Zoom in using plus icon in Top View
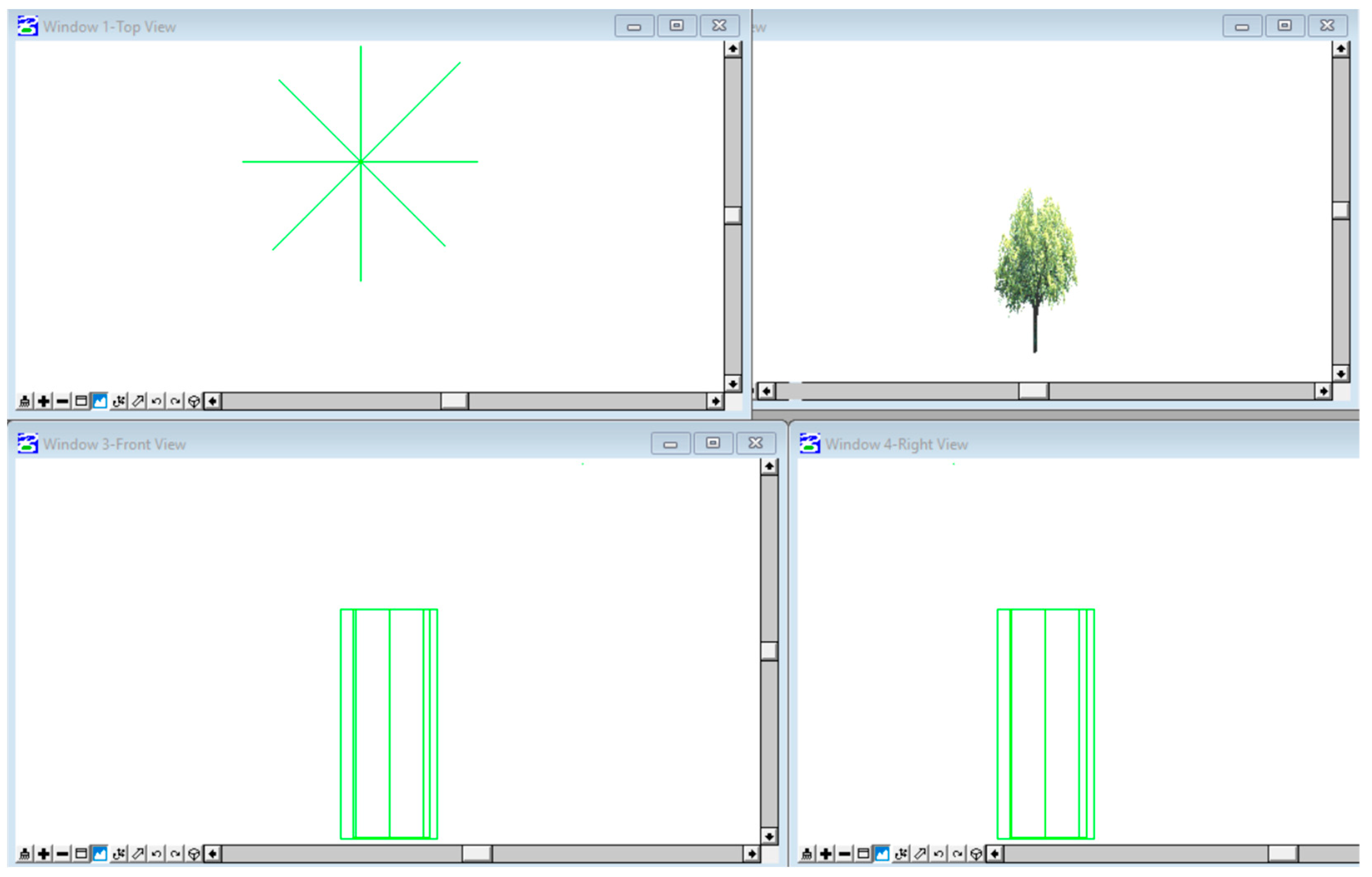Screen dimensions: 1372x877 click(43, 401)
